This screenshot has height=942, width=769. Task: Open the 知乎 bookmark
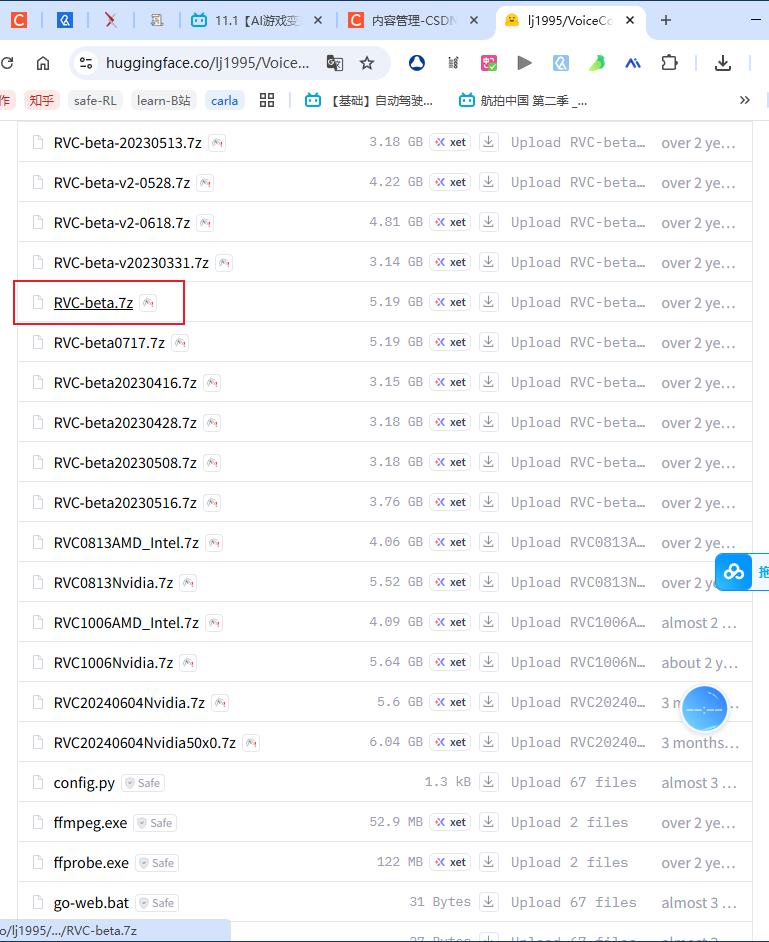pyautogui.click(x=41, y=100)
